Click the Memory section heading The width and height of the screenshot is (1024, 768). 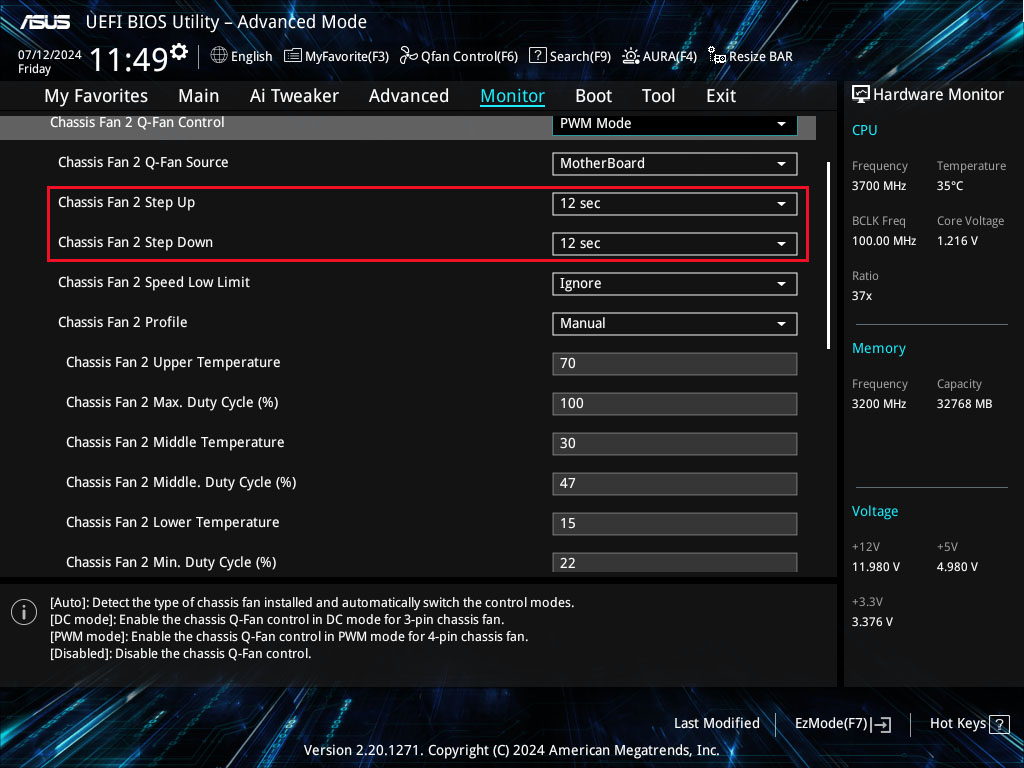coord(878,348)
